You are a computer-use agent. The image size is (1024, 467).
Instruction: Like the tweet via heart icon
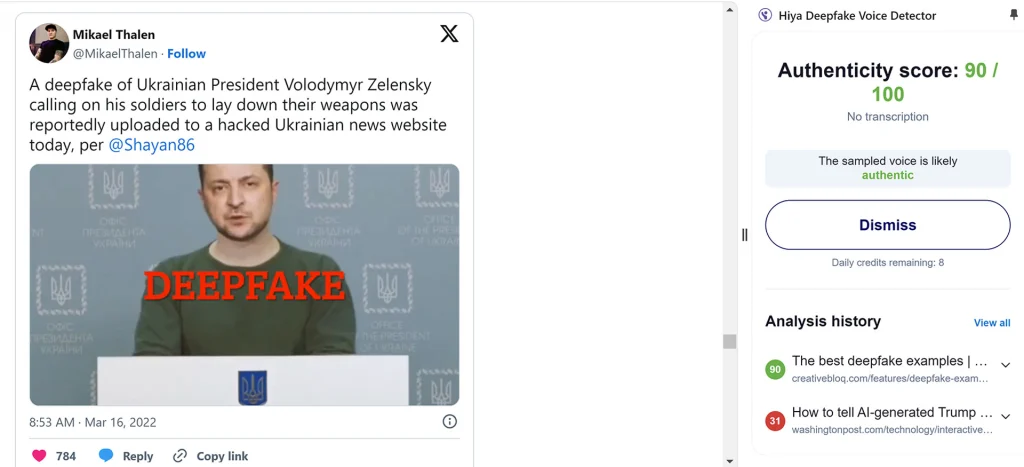(x=39, y=456)
